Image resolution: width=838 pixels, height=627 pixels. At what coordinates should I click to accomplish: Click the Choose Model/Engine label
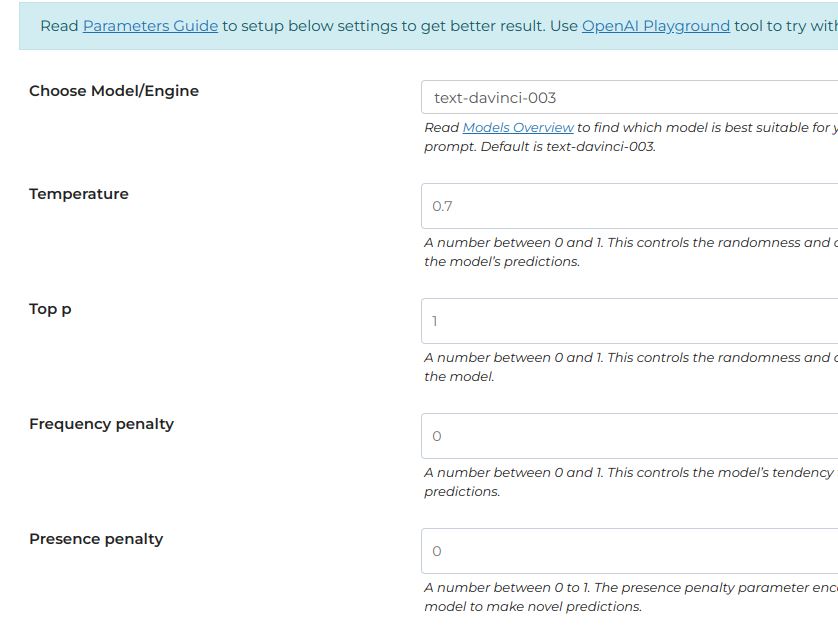coord(114,91)
